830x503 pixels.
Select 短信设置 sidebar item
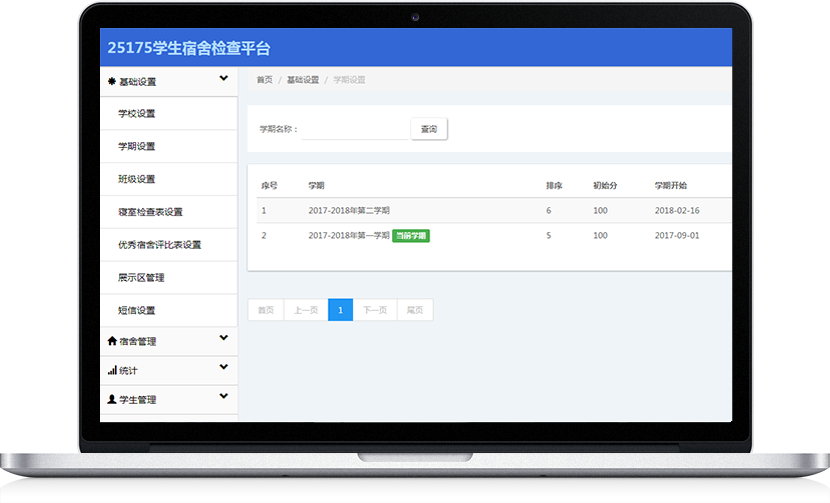point(137,311)
